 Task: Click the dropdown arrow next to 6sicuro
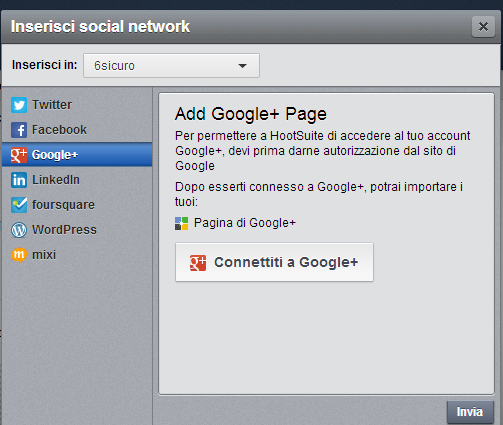click(242, 66)
